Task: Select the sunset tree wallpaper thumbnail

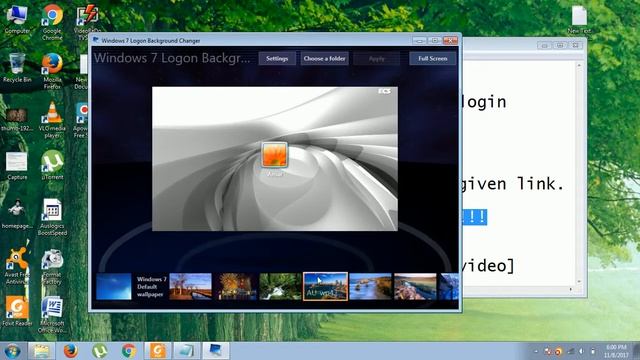Action: [x=191, y=287]
